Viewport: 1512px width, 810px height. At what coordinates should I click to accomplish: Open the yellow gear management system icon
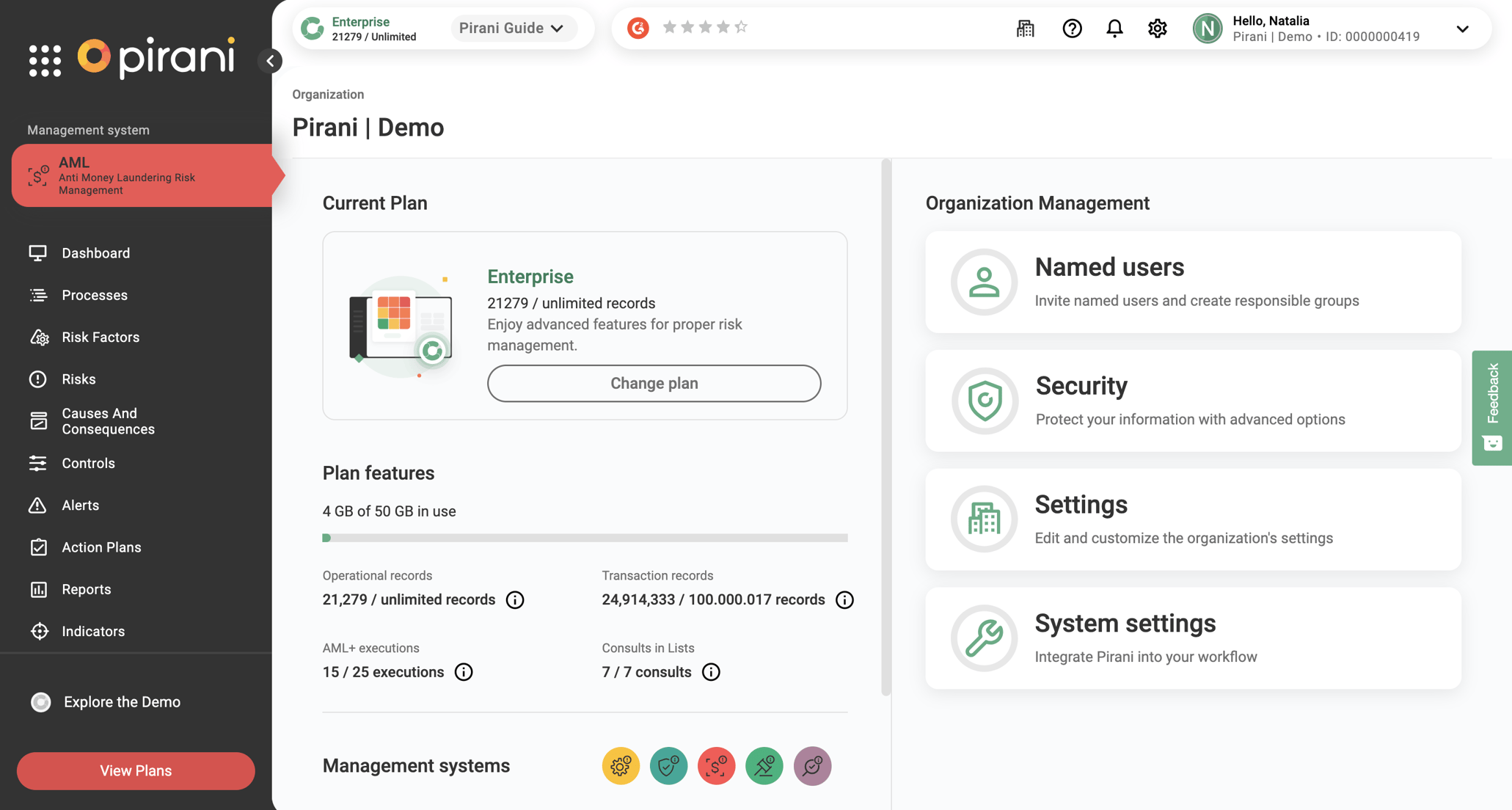click(x=621, y=765)
